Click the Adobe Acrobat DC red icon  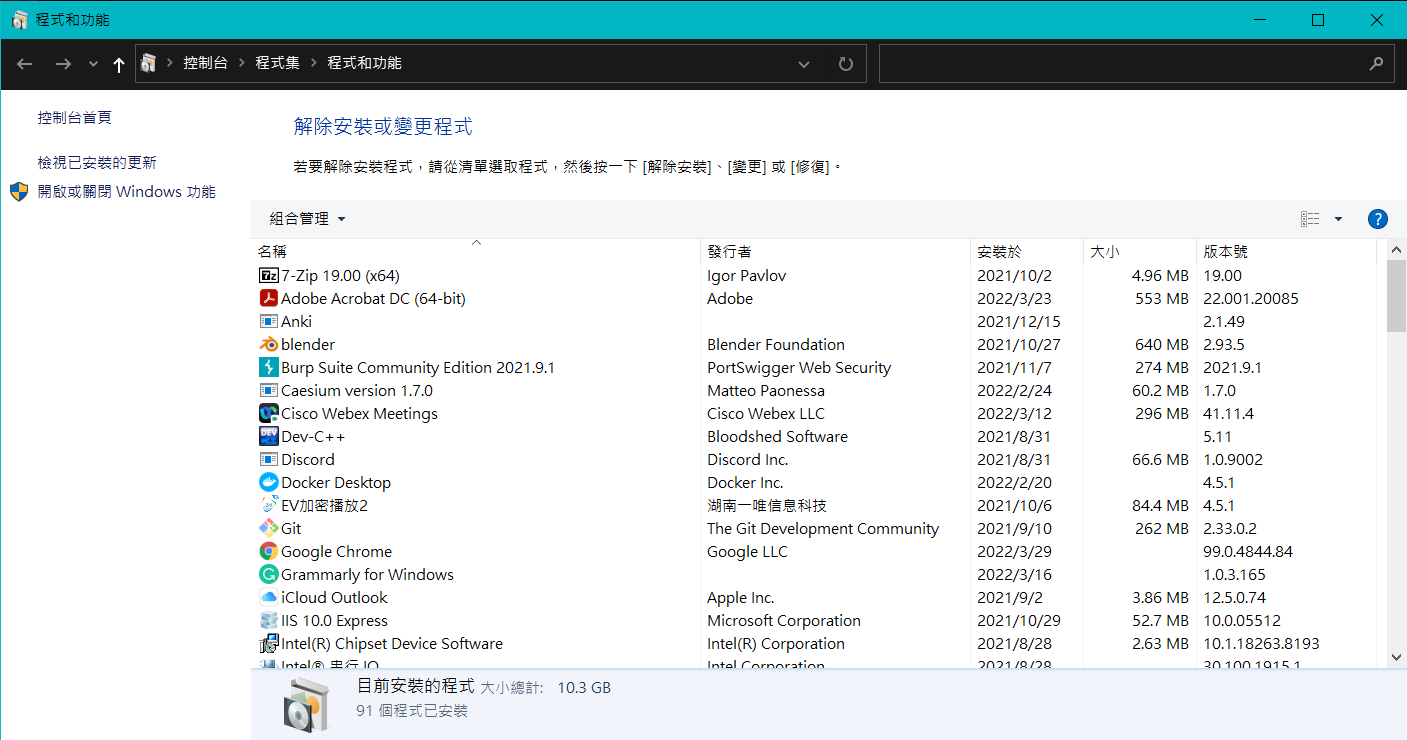268,298
